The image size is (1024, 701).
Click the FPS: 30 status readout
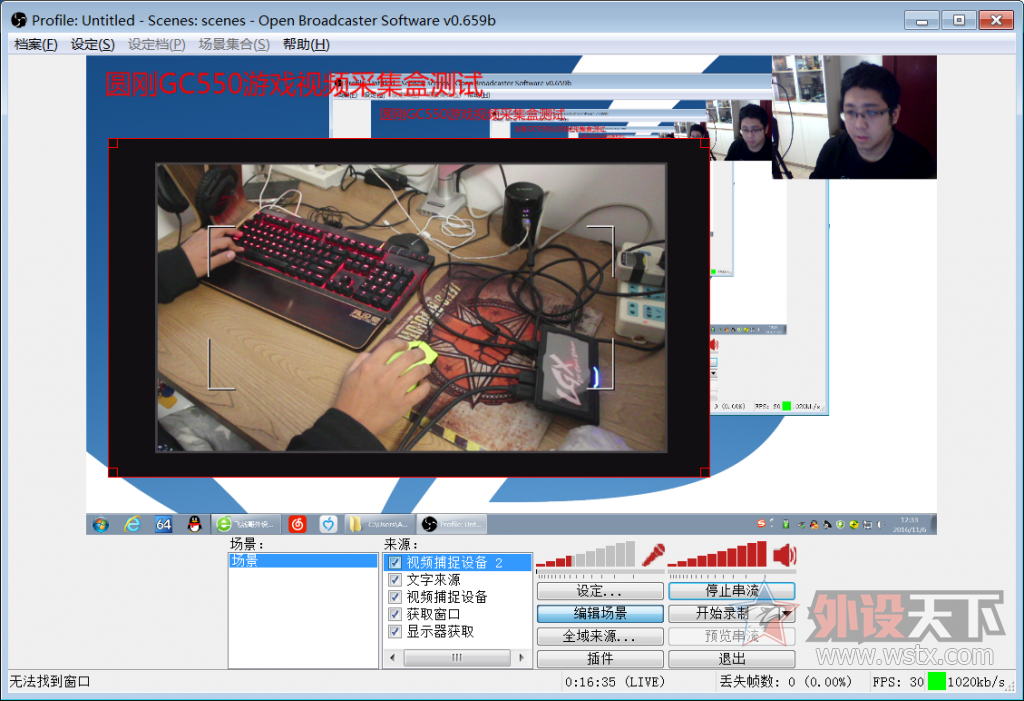click(898, 682)
